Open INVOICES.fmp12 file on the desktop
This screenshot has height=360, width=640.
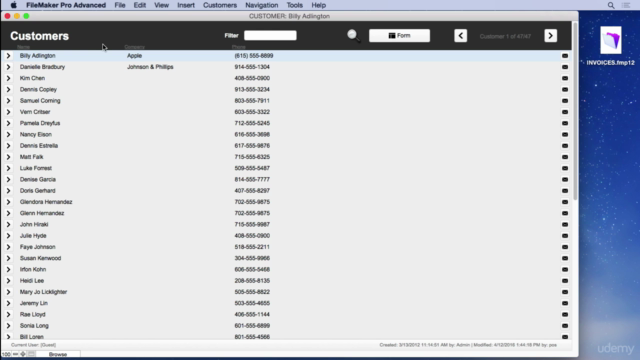pyautogui.click(x=611, y=46)
